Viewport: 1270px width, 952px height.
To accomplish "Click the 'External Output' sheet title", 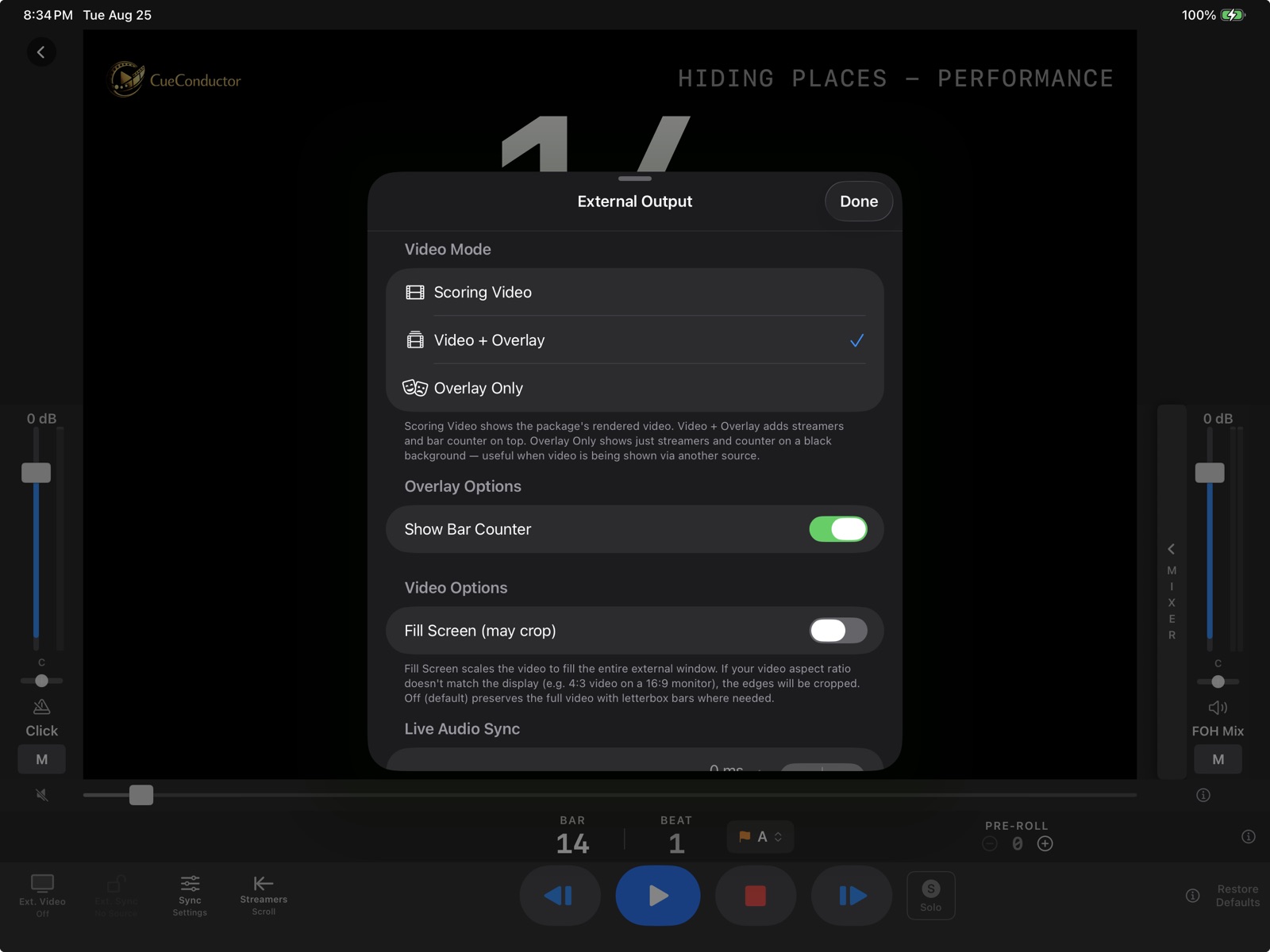I will [x=635, y=202].
